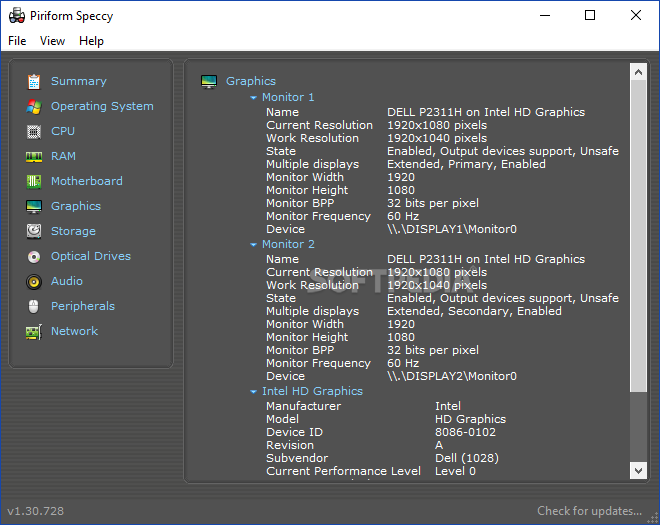Open the Audio section label

pos(67,281)
